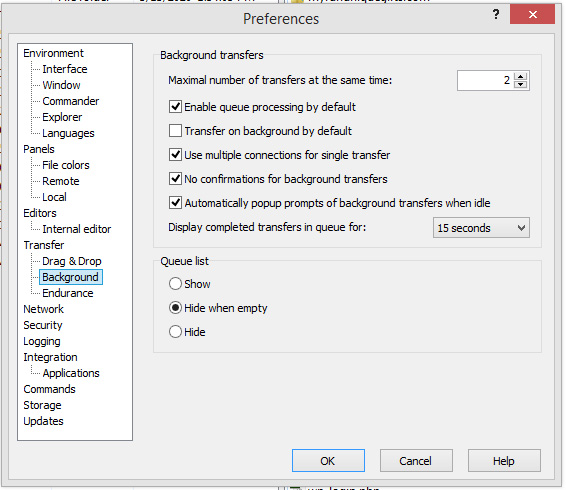Toggle Enable queue processing by default

point(175,107)
